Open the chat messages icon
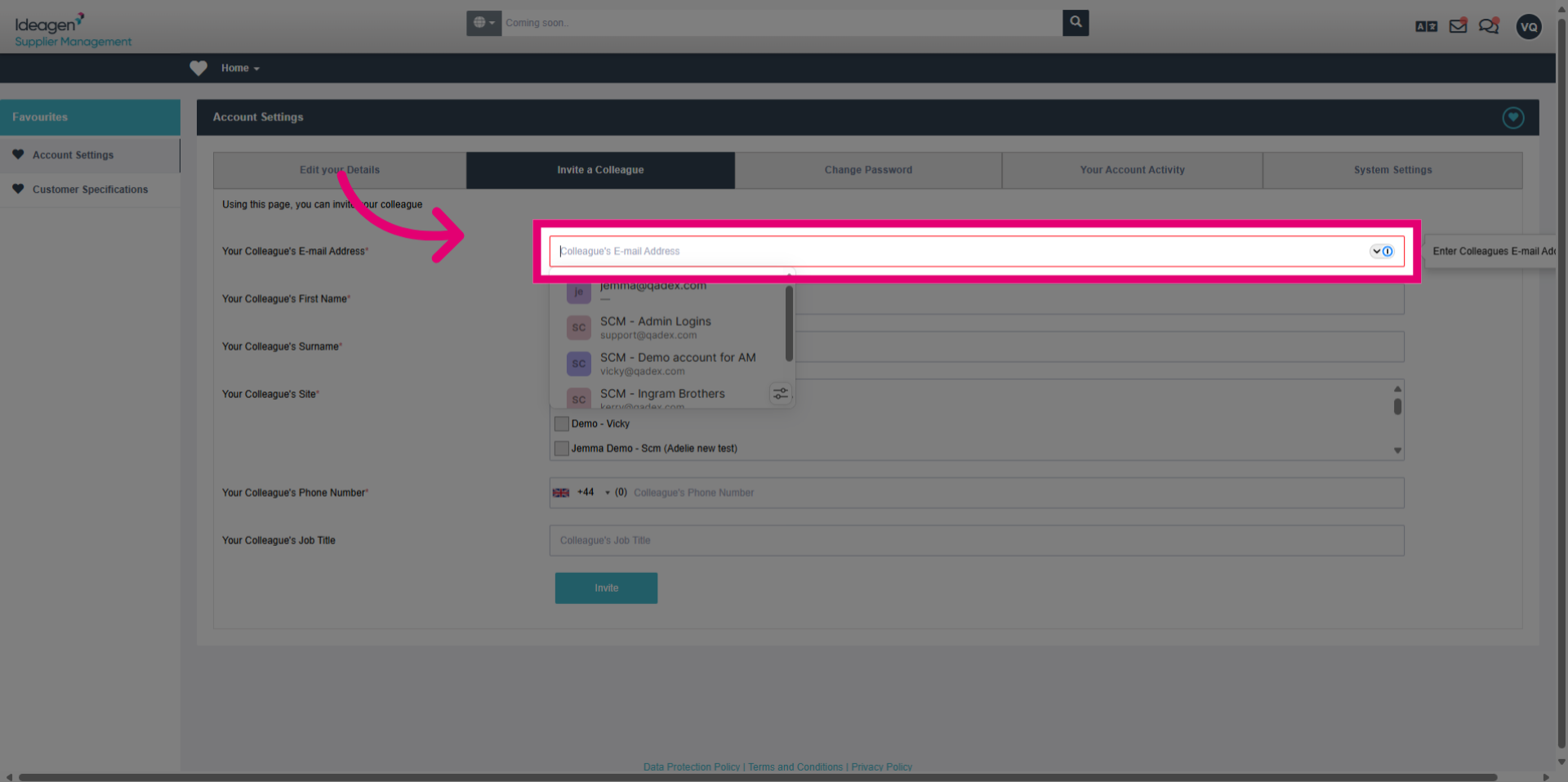1568x782 pixels. (1489, 26)
